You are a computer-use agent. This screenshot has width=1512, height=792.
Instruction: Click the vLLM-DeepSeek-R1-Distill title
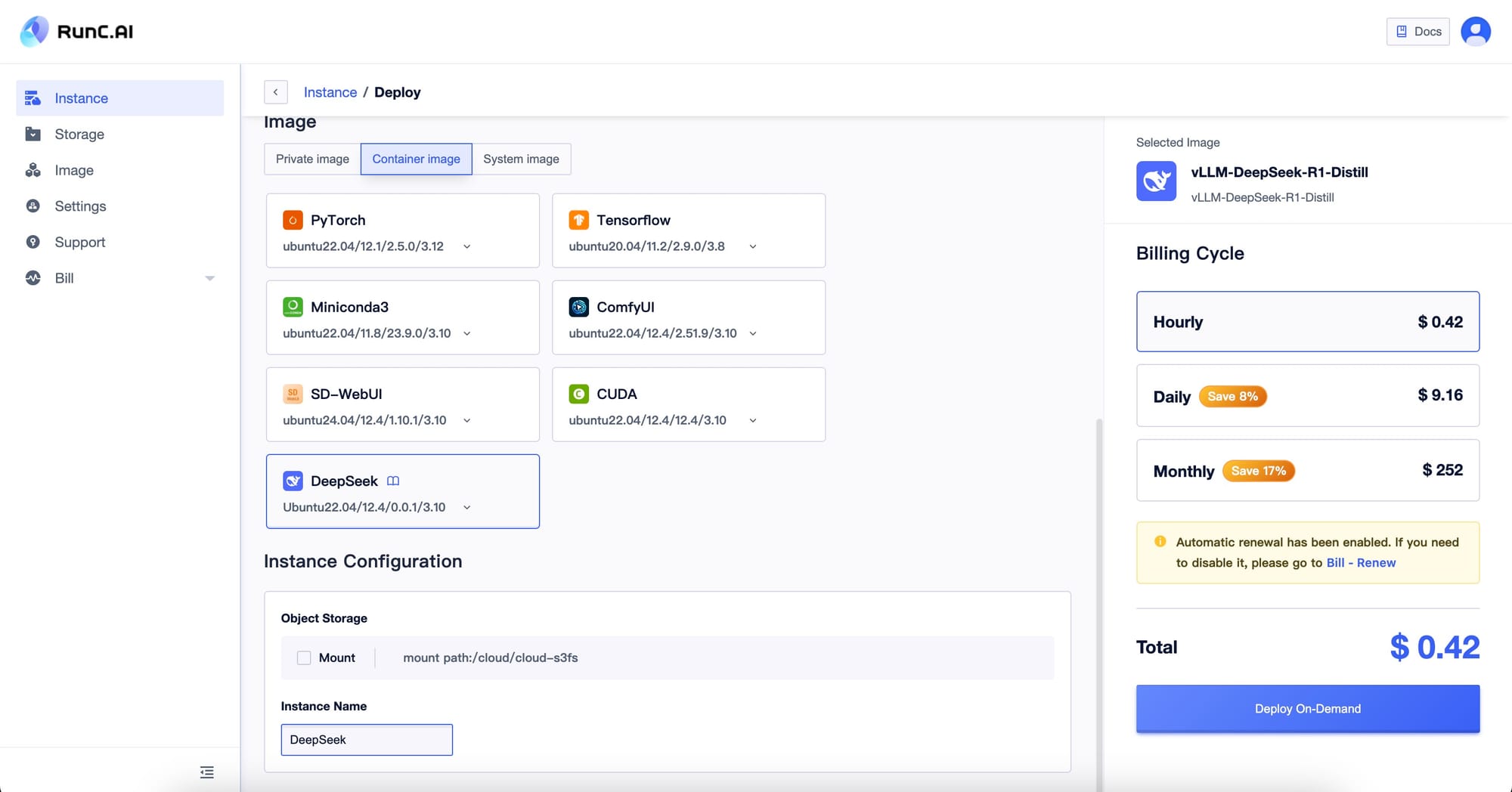[1279, 172]
